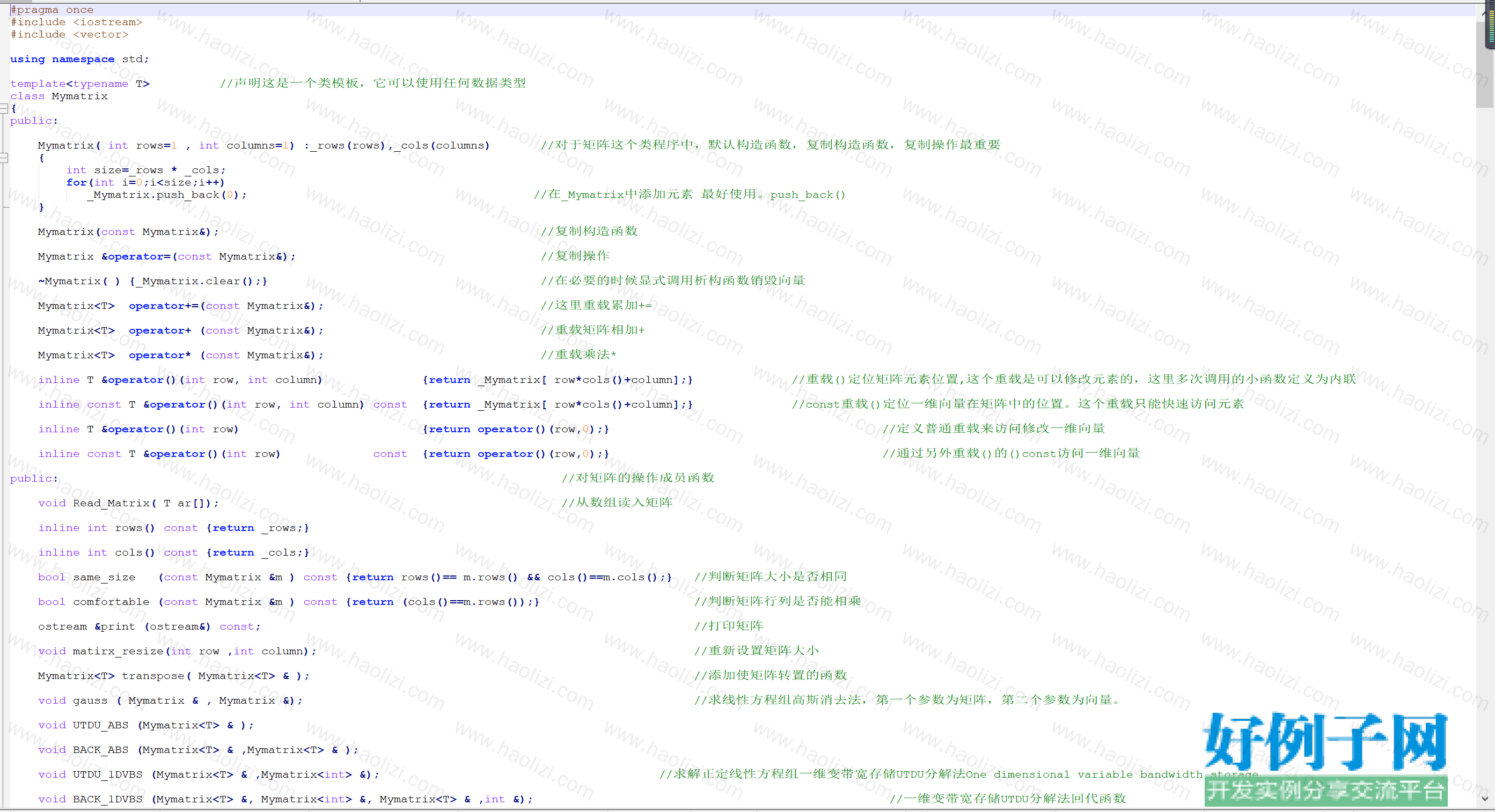Click the 'void gauss' declaration
1495x812 pixels.
pos(170,700)
